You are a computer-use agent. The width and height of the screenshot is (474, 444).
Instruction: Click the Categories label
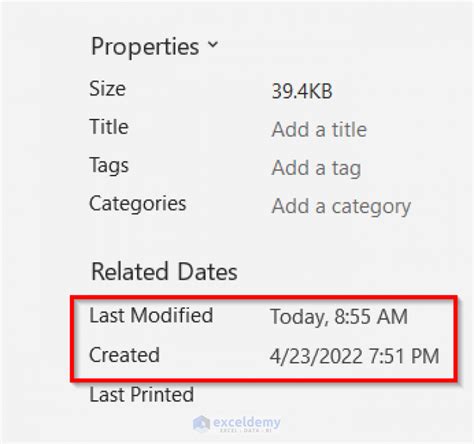[138, 204]
